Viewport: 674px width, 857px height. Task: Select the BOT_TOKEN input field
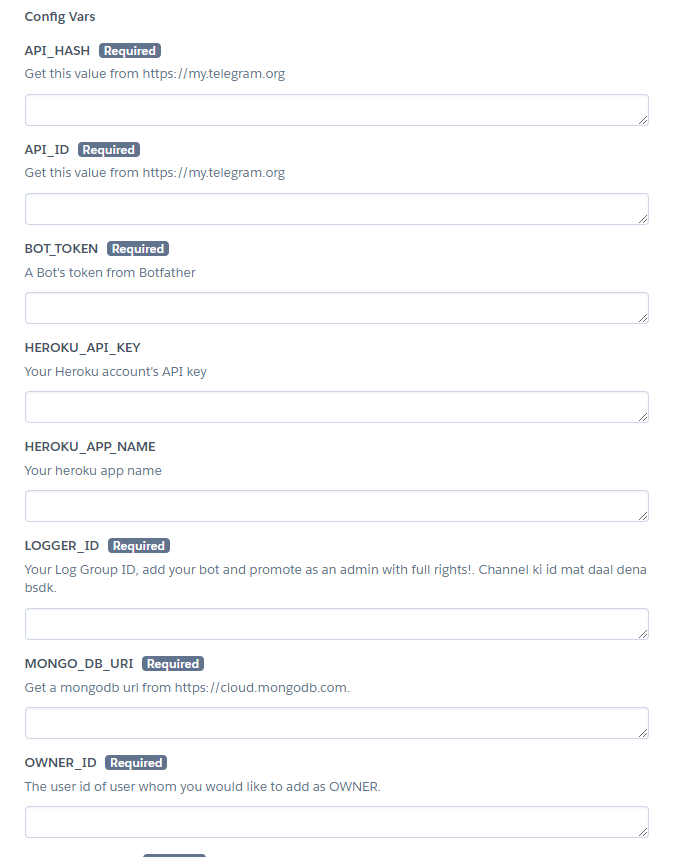click(336, 308)
